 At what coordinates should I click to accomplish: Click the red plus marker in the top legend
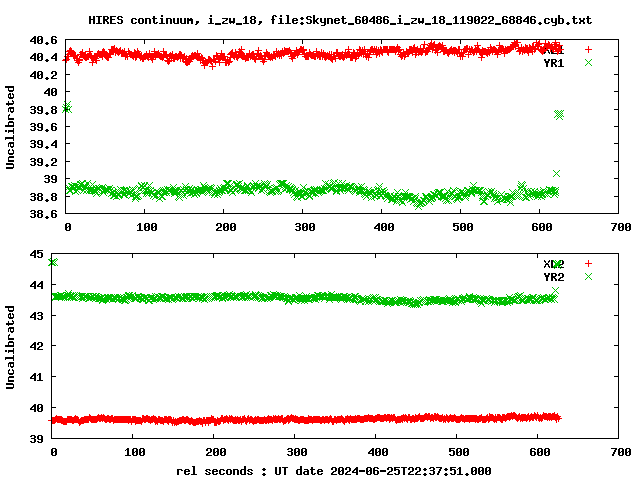588,49
